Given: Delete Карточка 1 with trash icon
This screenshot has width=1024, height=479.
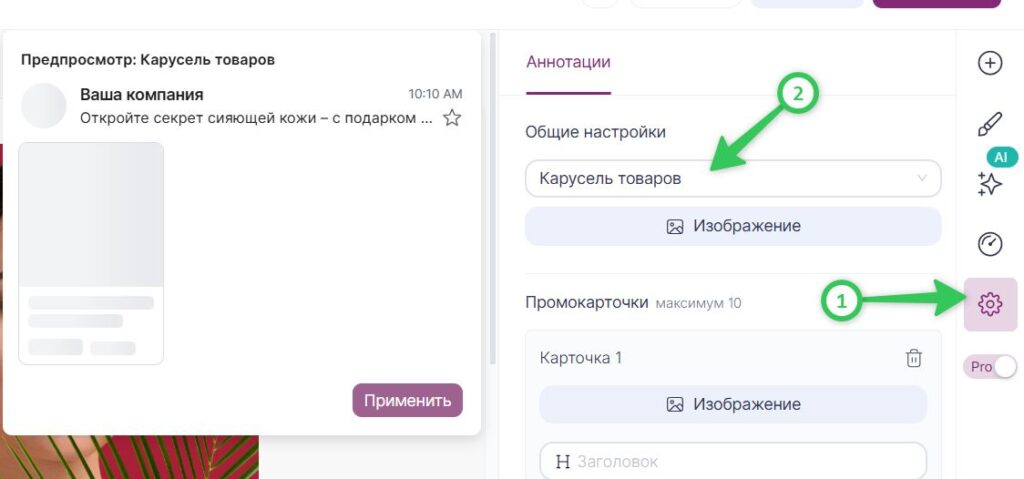Looking at the screenshot, I should click(x=914, y=358).
